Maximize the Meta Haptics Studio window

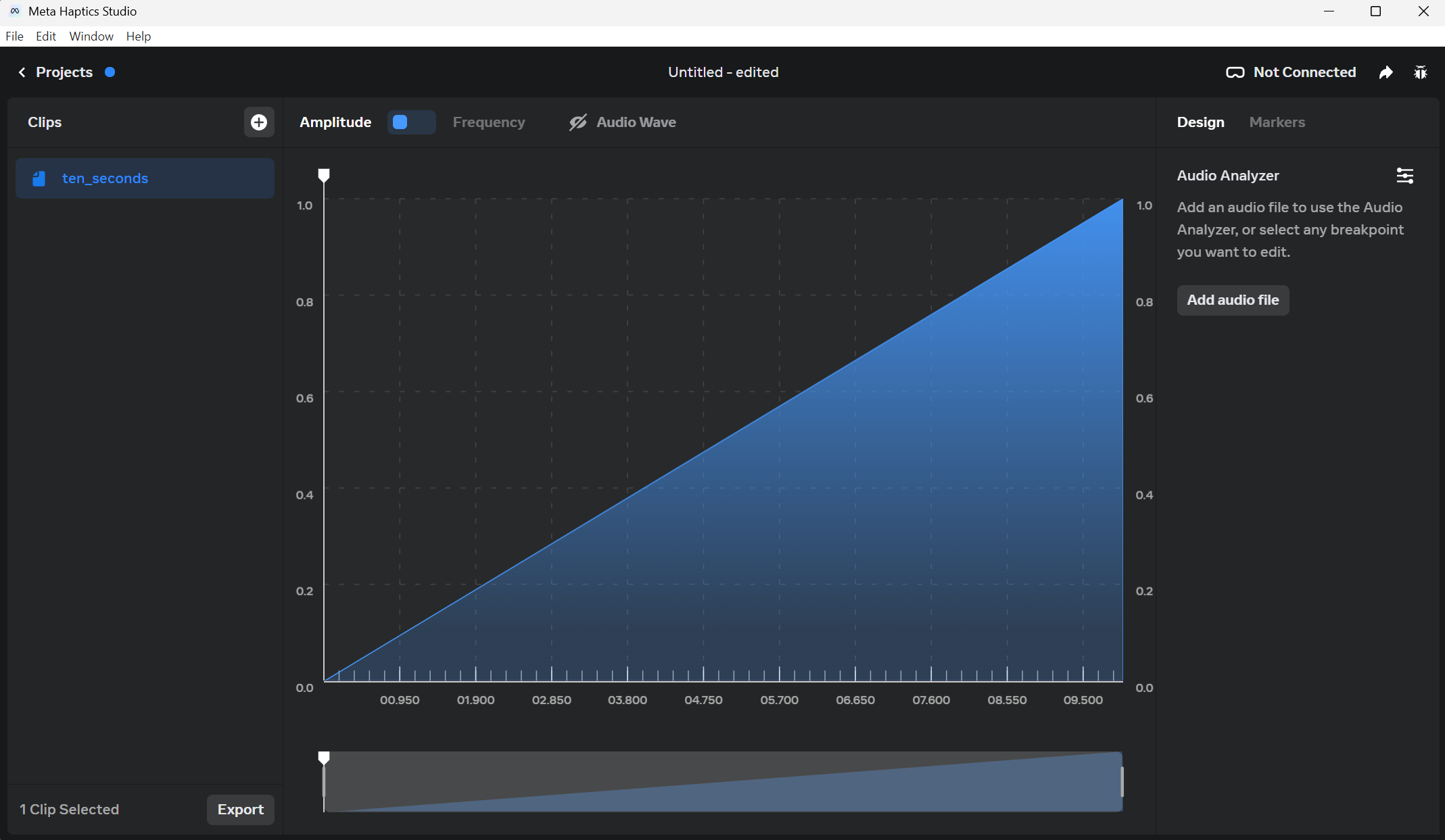[x=1375, y=11]
